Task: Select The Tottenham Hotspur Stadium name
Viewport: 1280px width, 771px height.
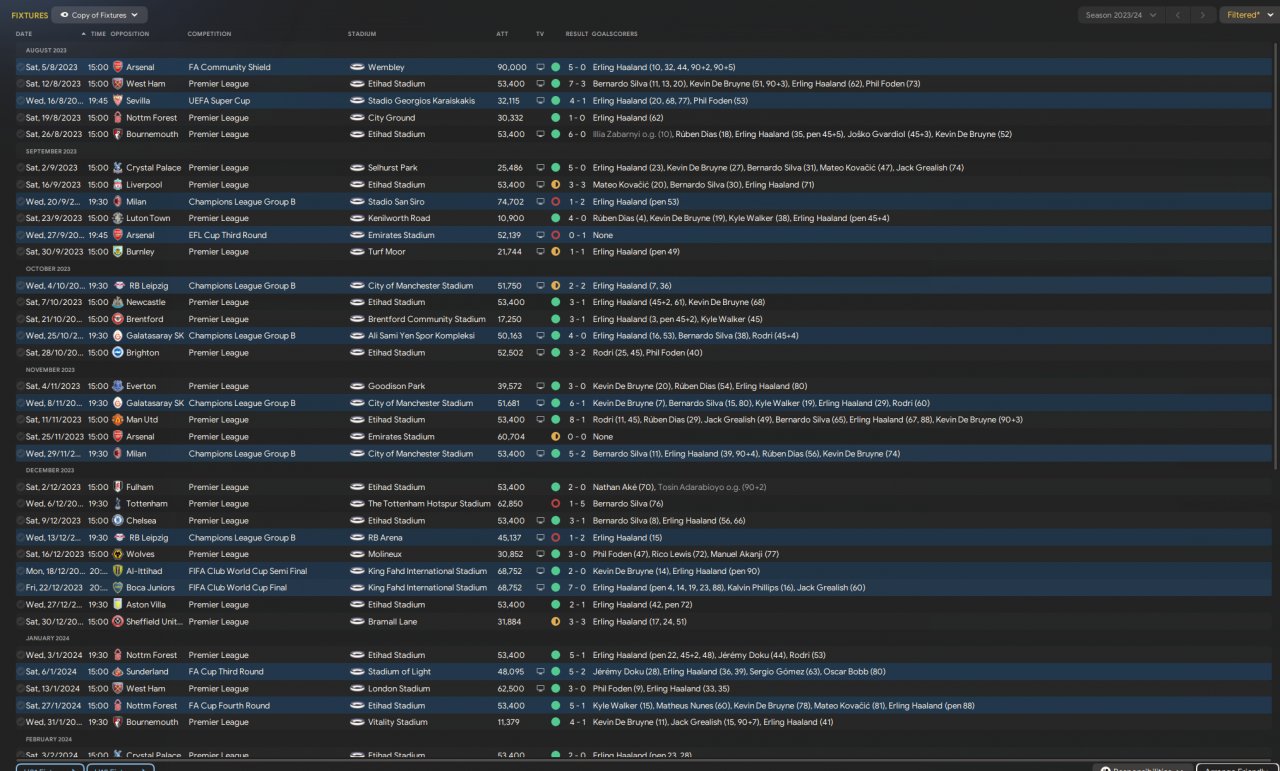Action: pyautogui.click(x=429, y=504)
